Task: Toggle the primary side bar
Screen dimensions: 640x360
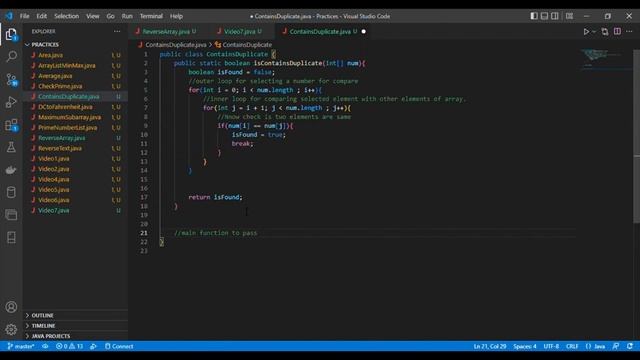Action: point(534,16)
